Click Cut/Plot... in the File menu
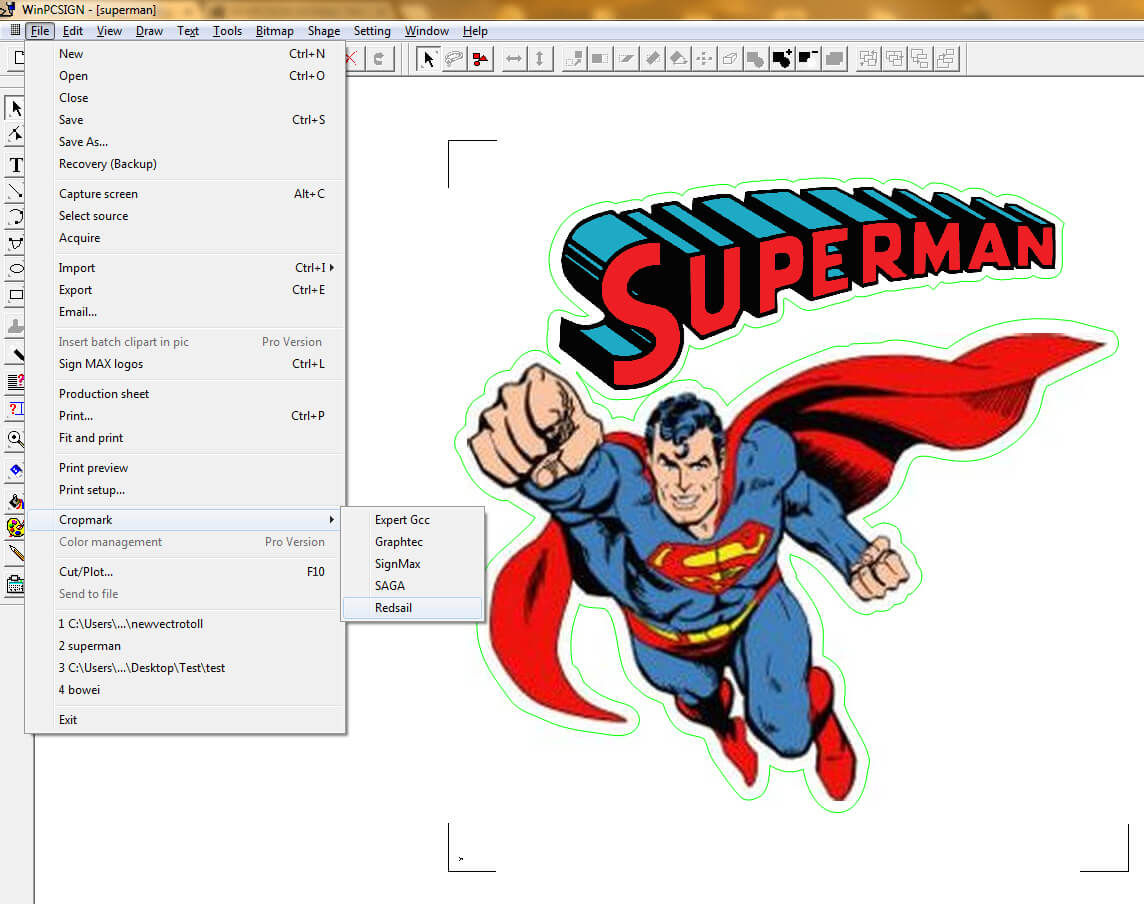 click(x=86, y=572)
